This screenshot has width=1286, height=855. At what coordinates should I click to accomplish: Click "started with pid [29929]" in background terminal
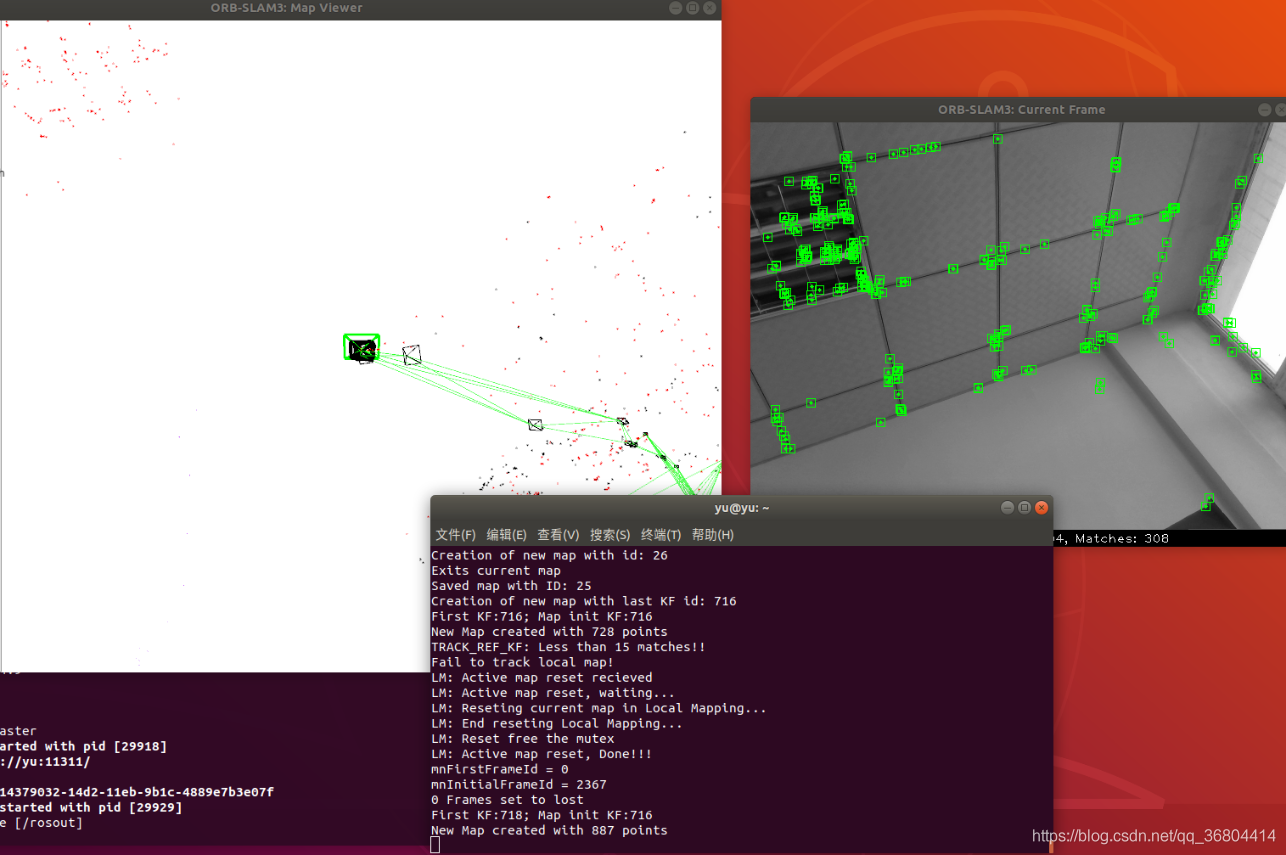pos(91,807)
